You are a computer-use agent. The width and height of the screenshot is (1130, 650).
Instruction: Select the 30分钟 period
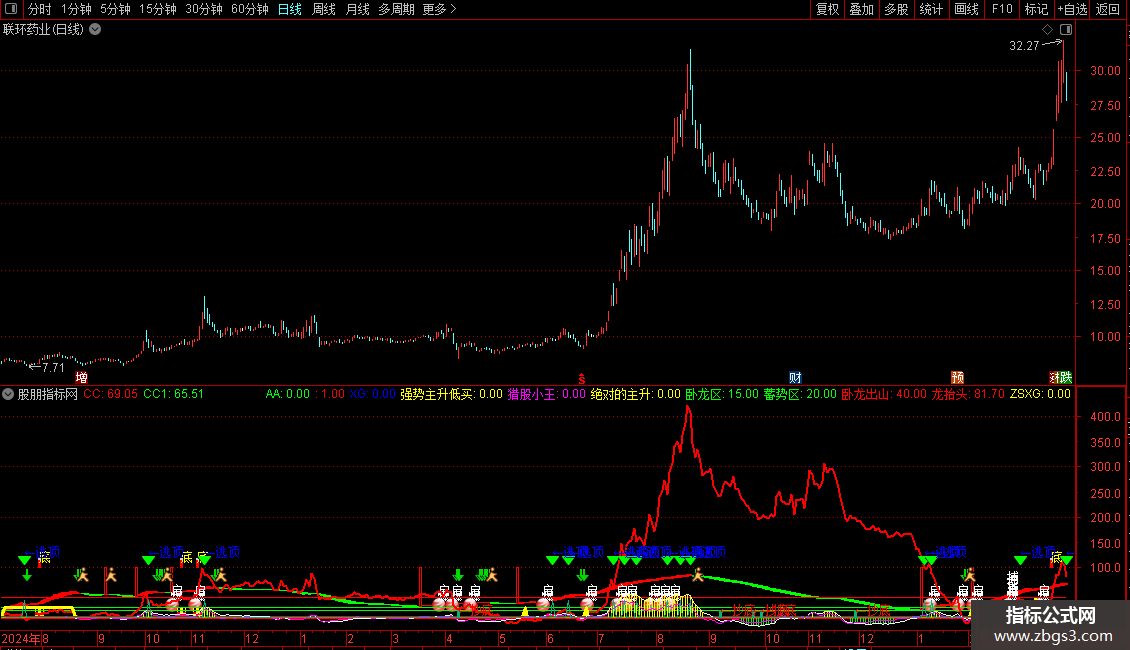[203, 9]
